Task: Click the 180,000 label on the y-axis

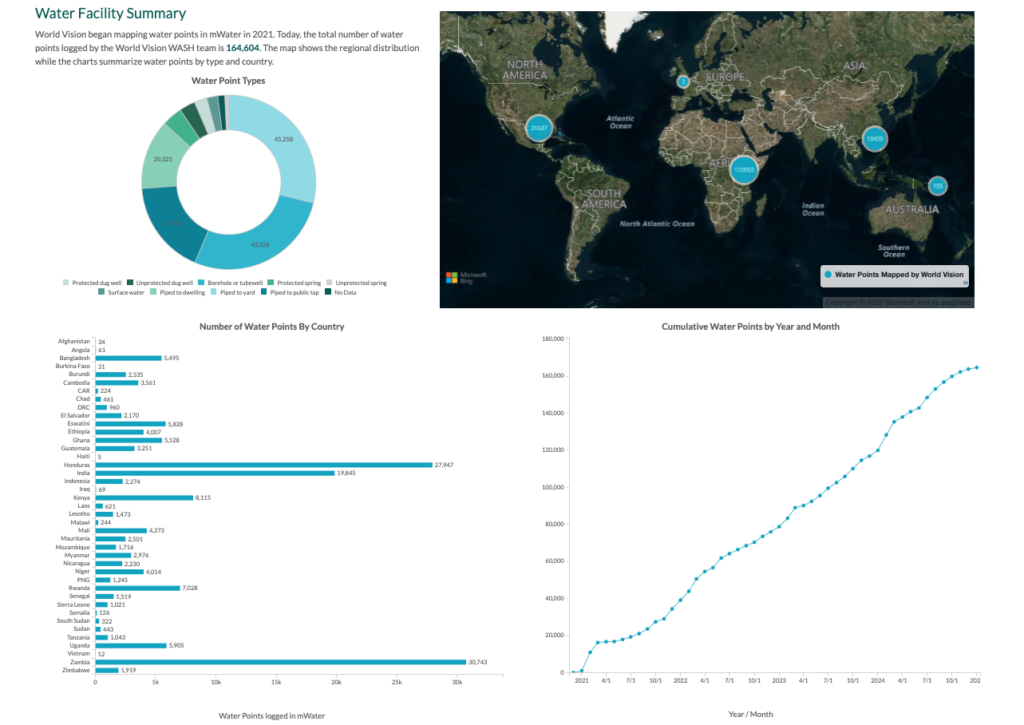Action: click(x=553, y=339)
